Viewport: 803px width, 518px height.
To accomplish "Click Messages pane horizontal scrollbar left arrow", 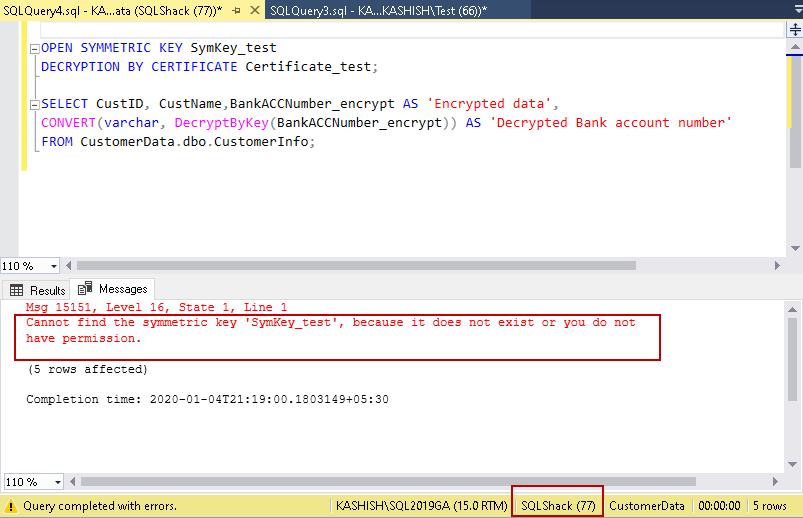I will [x=73, y=482].
